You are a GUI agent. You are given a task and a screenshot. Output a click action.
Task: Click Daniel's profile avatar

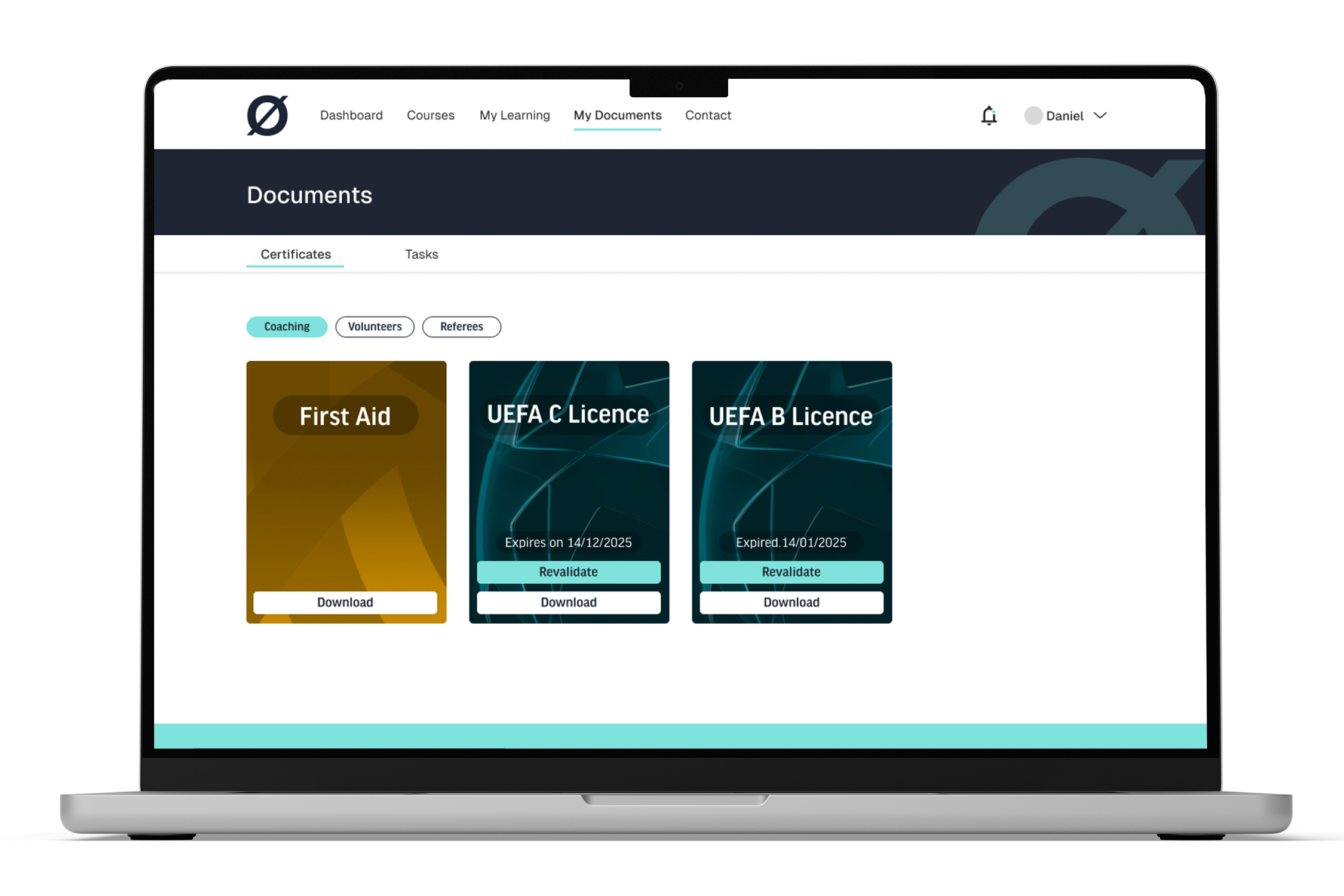[x=1033, y=115]
